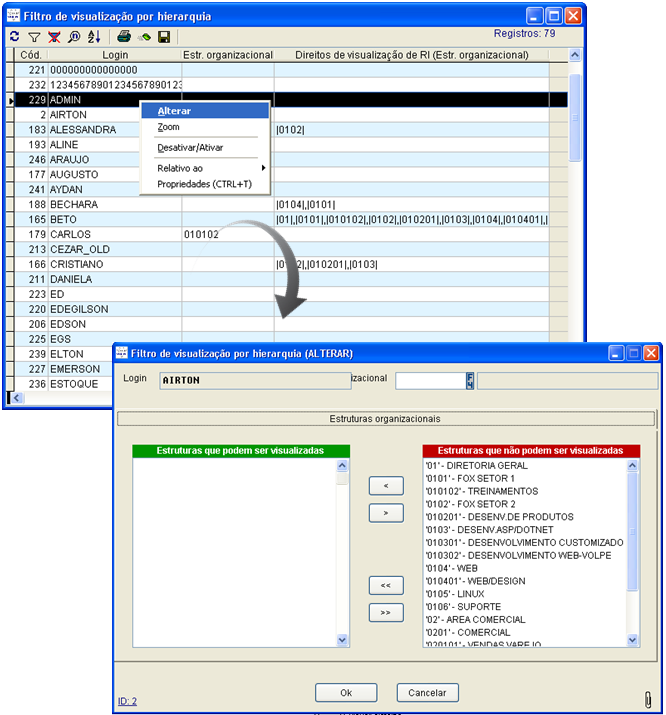Choose Desativar/Ativar from context menu
666x715 pixels.
pyautogui.click(x=190, y=147)
